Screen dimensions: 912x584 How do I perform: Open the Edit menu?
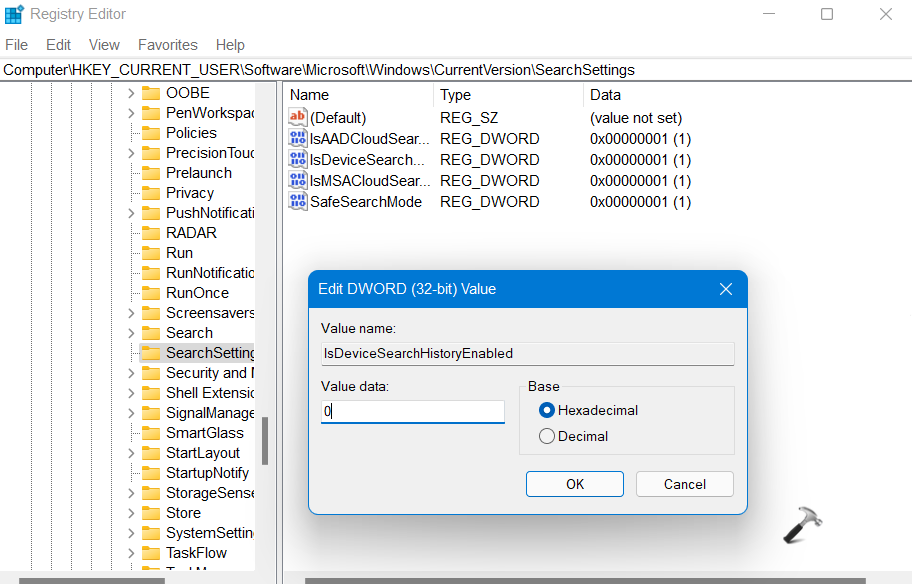pos(59,45)
